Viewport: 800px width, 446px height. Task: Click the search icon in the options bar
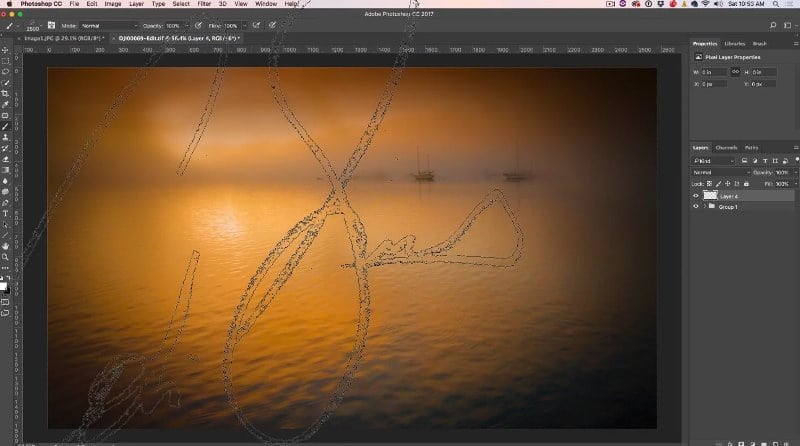(773, 25)
